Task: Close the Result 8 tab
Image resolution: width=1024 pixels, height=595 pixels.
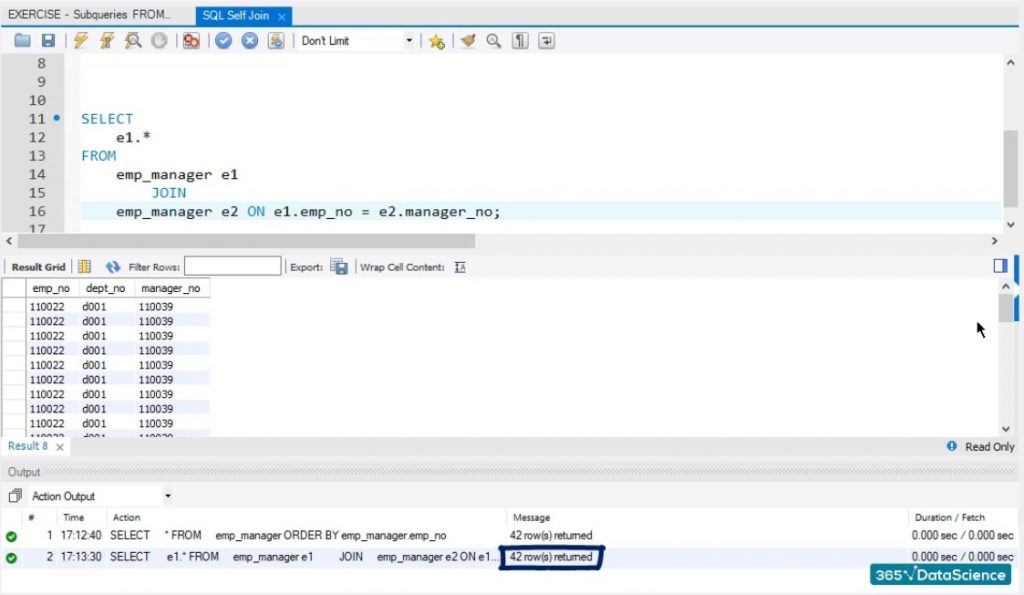Action: point(60,447)
